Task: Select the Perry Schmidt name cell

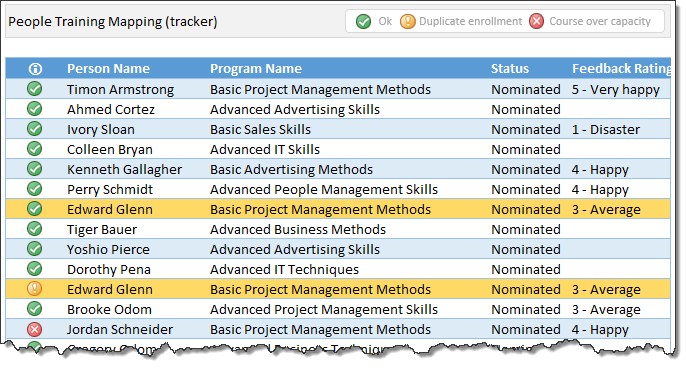Action: click(x=110, y=190)
